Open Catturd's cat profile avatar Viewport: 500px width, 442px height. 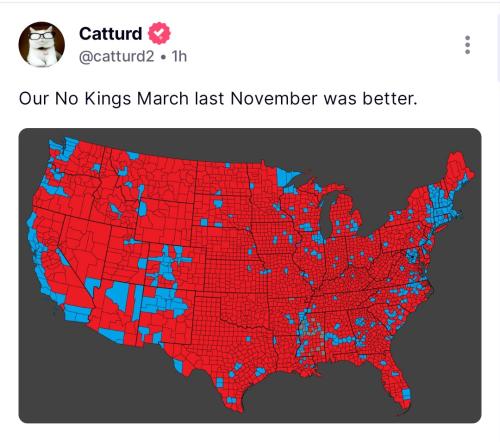(x=41, y=45)
